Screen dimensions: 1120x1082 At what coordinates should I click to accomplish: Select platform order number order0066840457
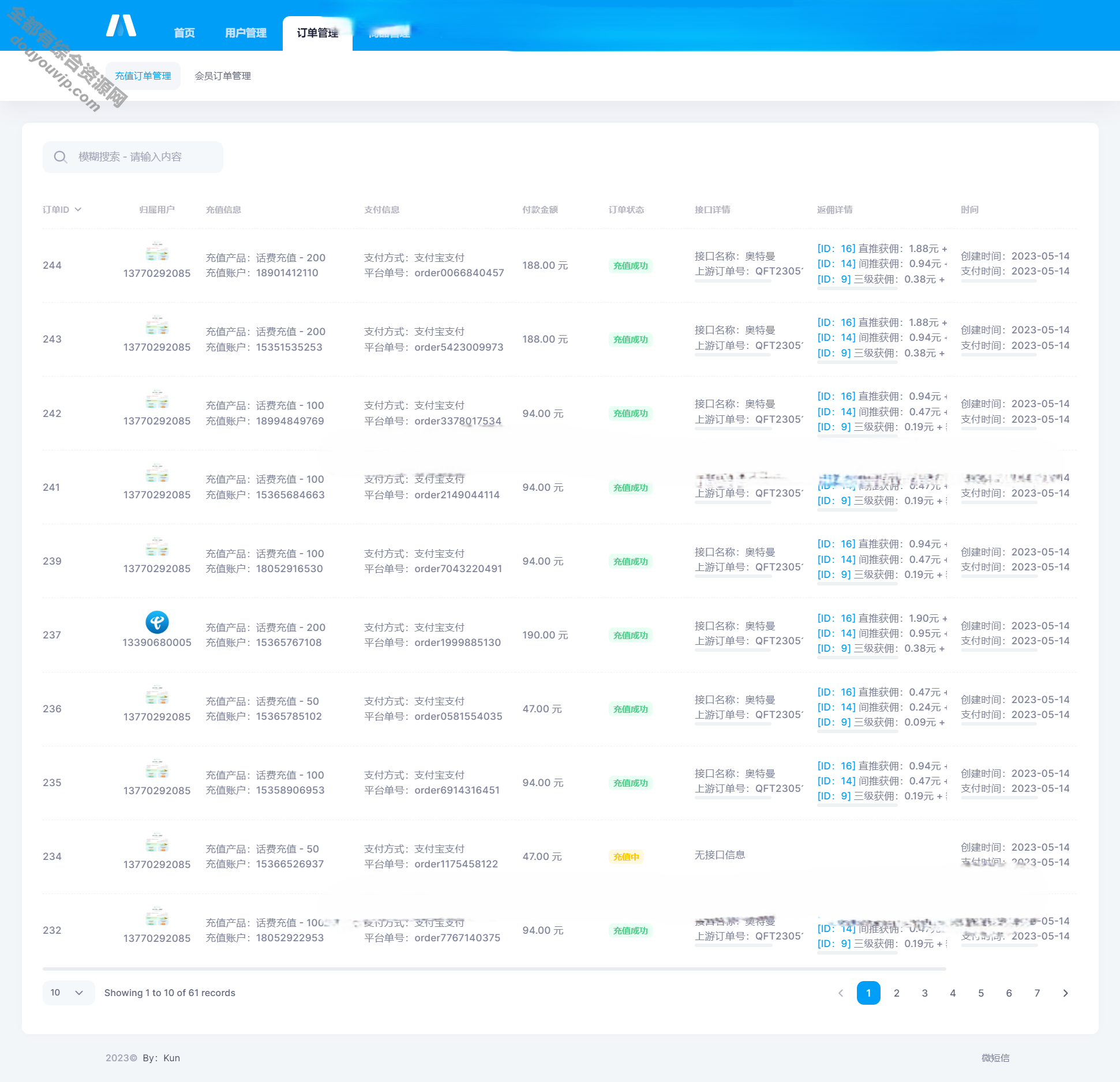[459, 273]
